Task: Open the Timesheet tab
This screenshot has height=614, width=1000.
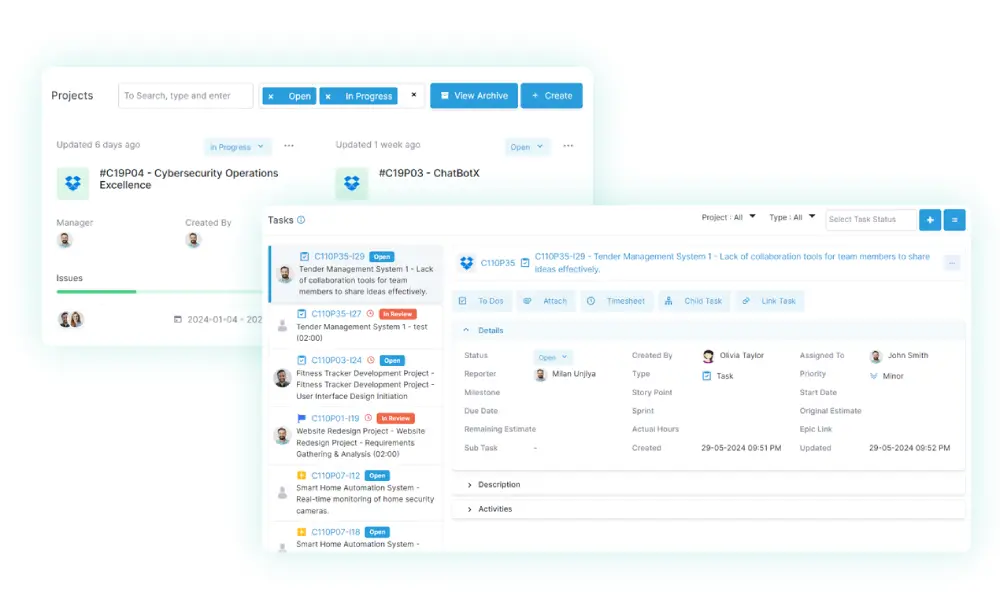Action: (x=617, y=301)
